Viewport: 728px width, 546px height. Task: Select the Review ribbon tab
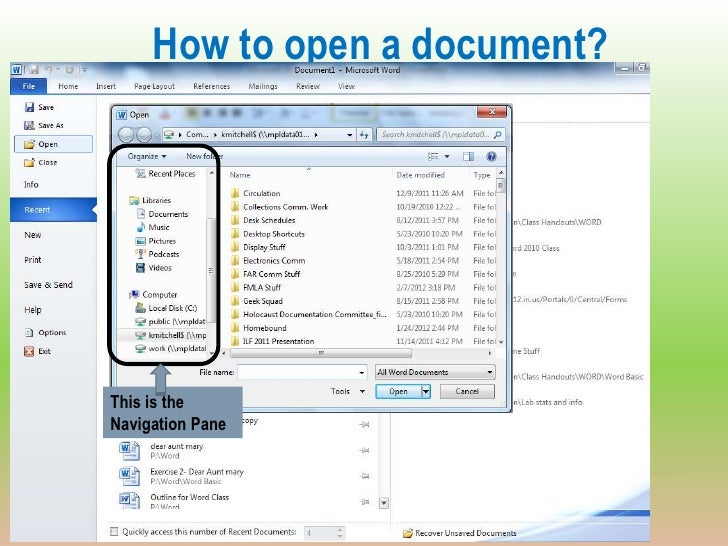(x=308, y=86)
